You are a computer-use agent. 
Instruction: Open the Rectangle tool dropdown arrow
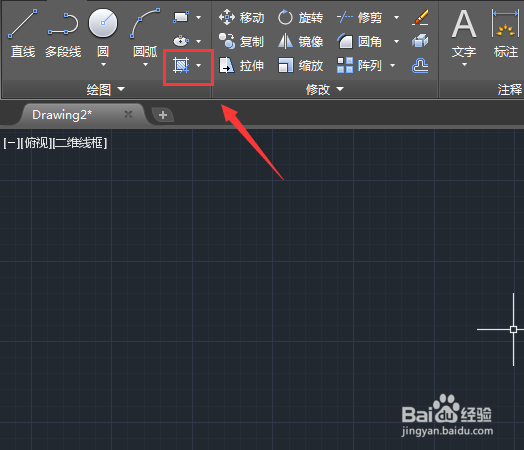[x=199, y=17]
